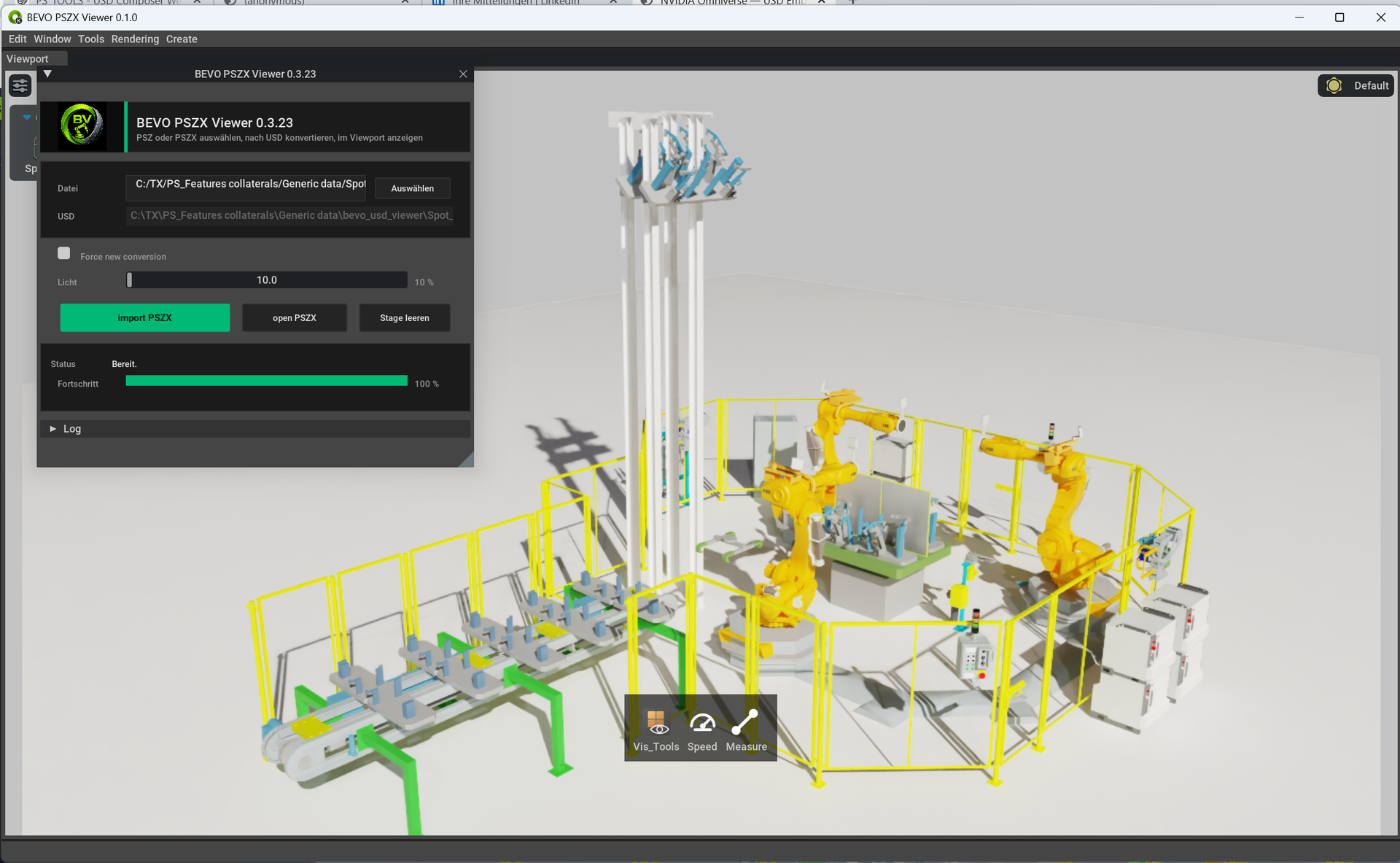Click the BEVO logo in viewer panel

82,126
